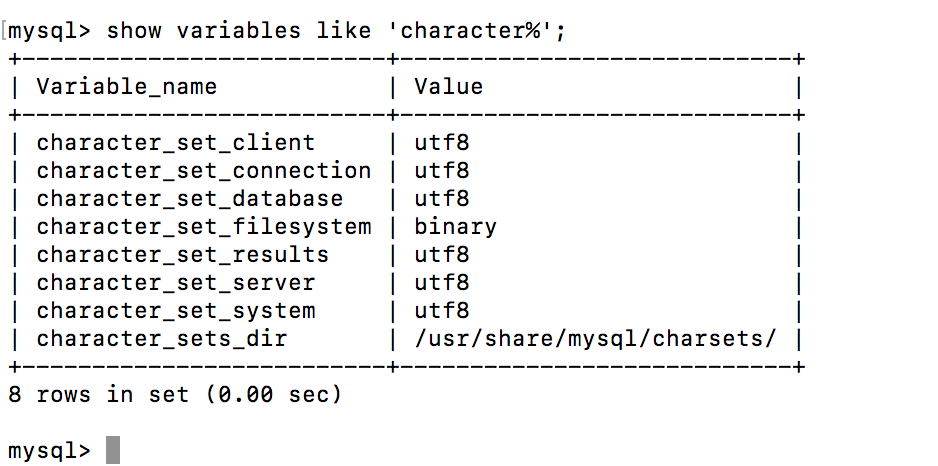938x466 pixels.
Task: Click character_set_database variable name
Action: 189,199
